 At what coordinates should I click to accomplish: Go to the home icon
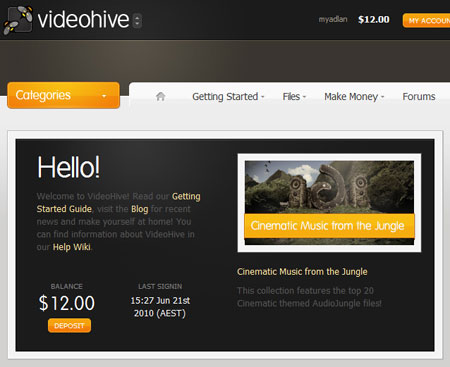coord(161,96)
